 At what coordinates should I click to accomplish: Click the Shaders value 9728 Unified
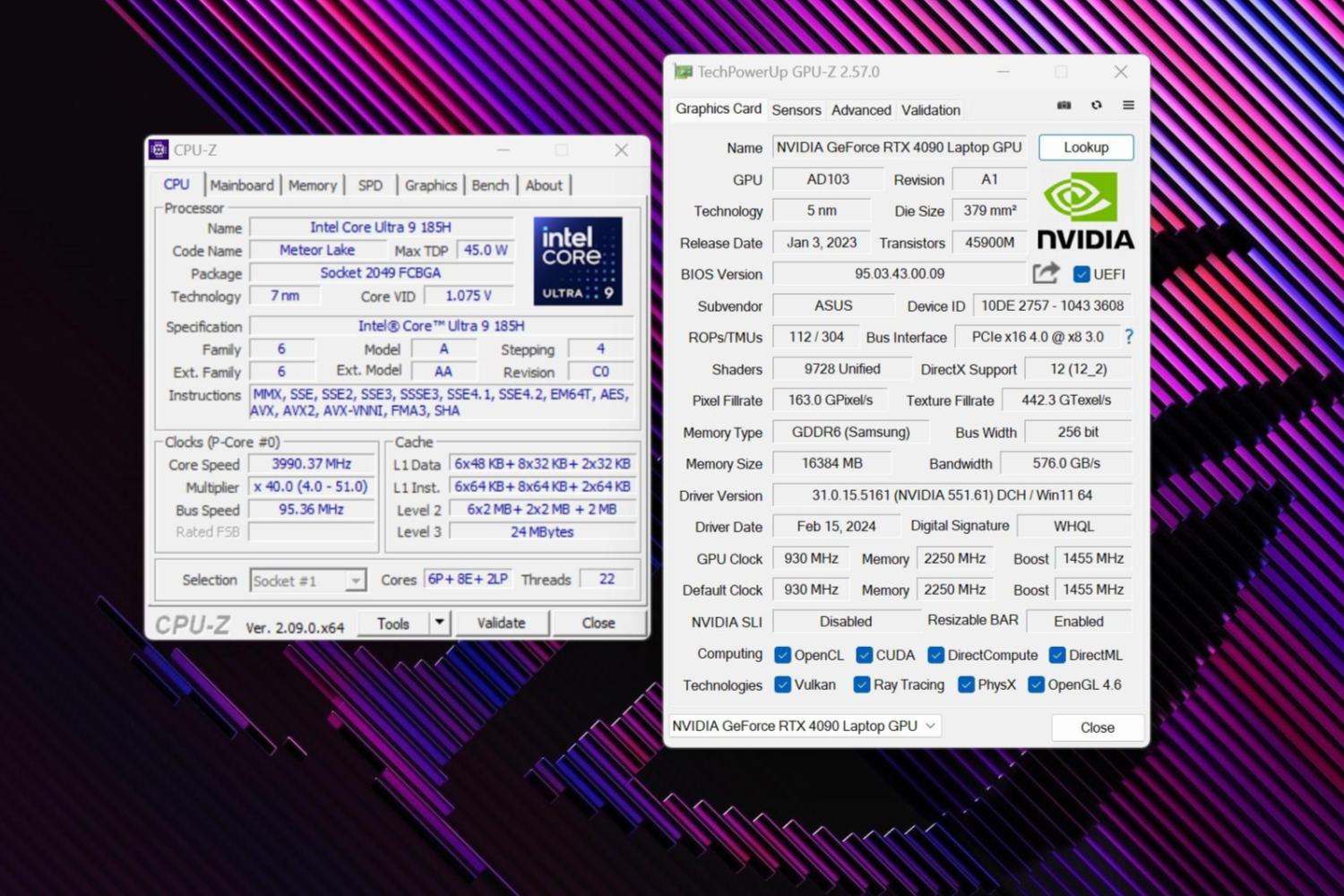point(842,369)
